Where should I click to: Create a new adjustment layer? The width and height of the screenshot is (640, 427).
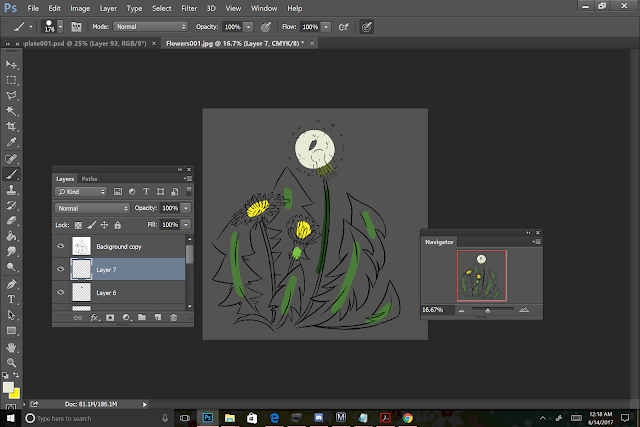pos(126,317)
